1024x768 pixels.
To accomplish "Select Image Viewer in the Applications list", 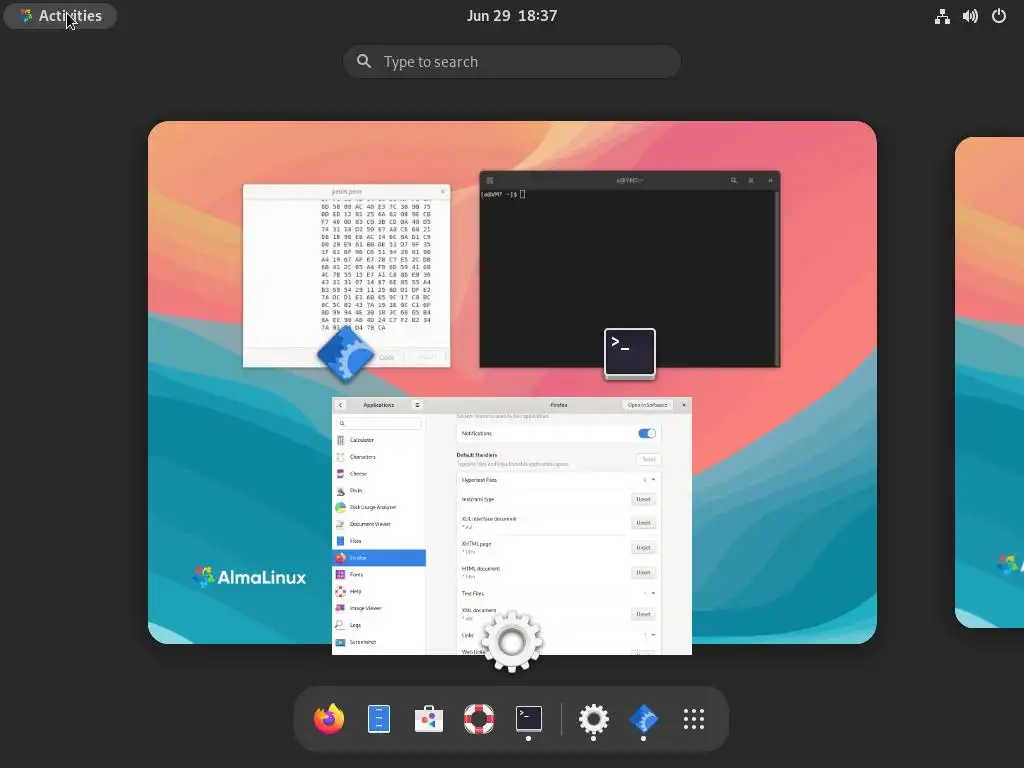I will pyautogui.click(x=379, y=608).
